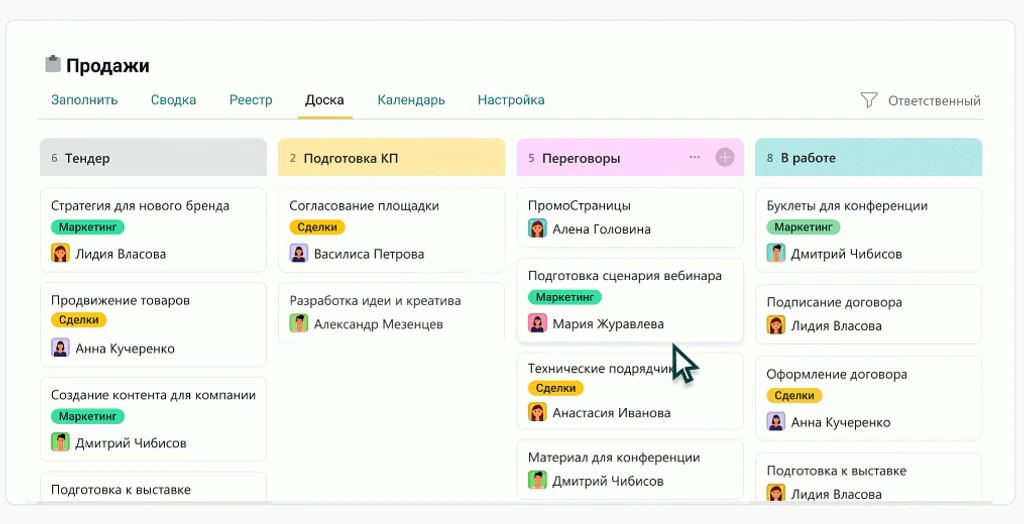Click the clipboard icon beside Продажи
Viewport: 1024px width, 524px height.
point(53,64)
